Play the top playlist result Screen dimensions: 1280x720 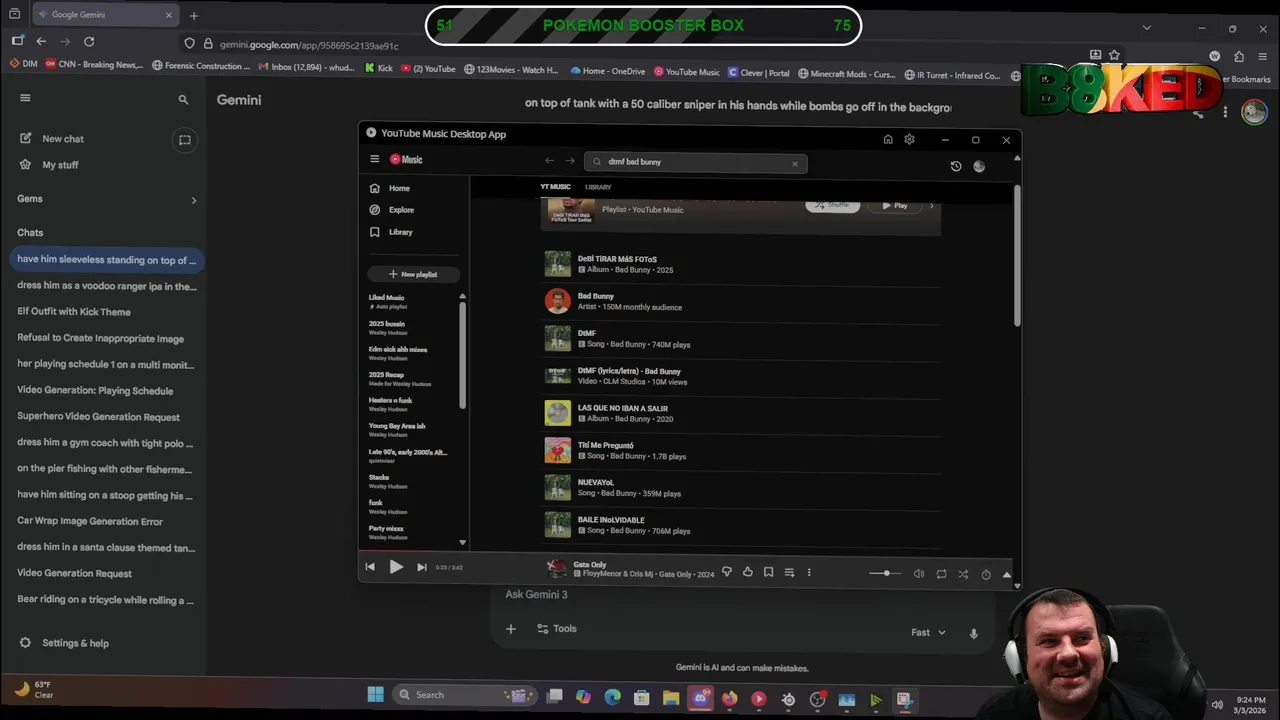(895, 205)
